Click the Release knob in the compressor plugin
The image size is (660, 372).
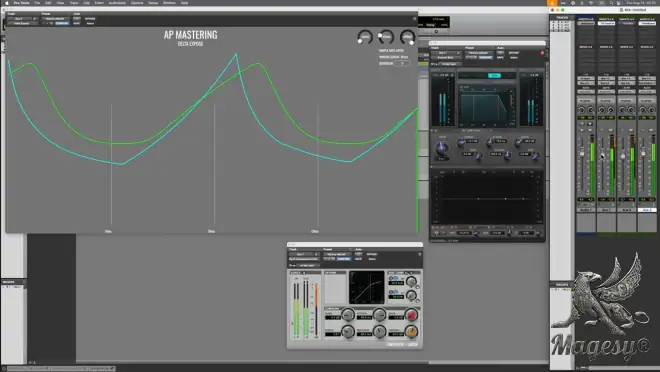(380, 332)
